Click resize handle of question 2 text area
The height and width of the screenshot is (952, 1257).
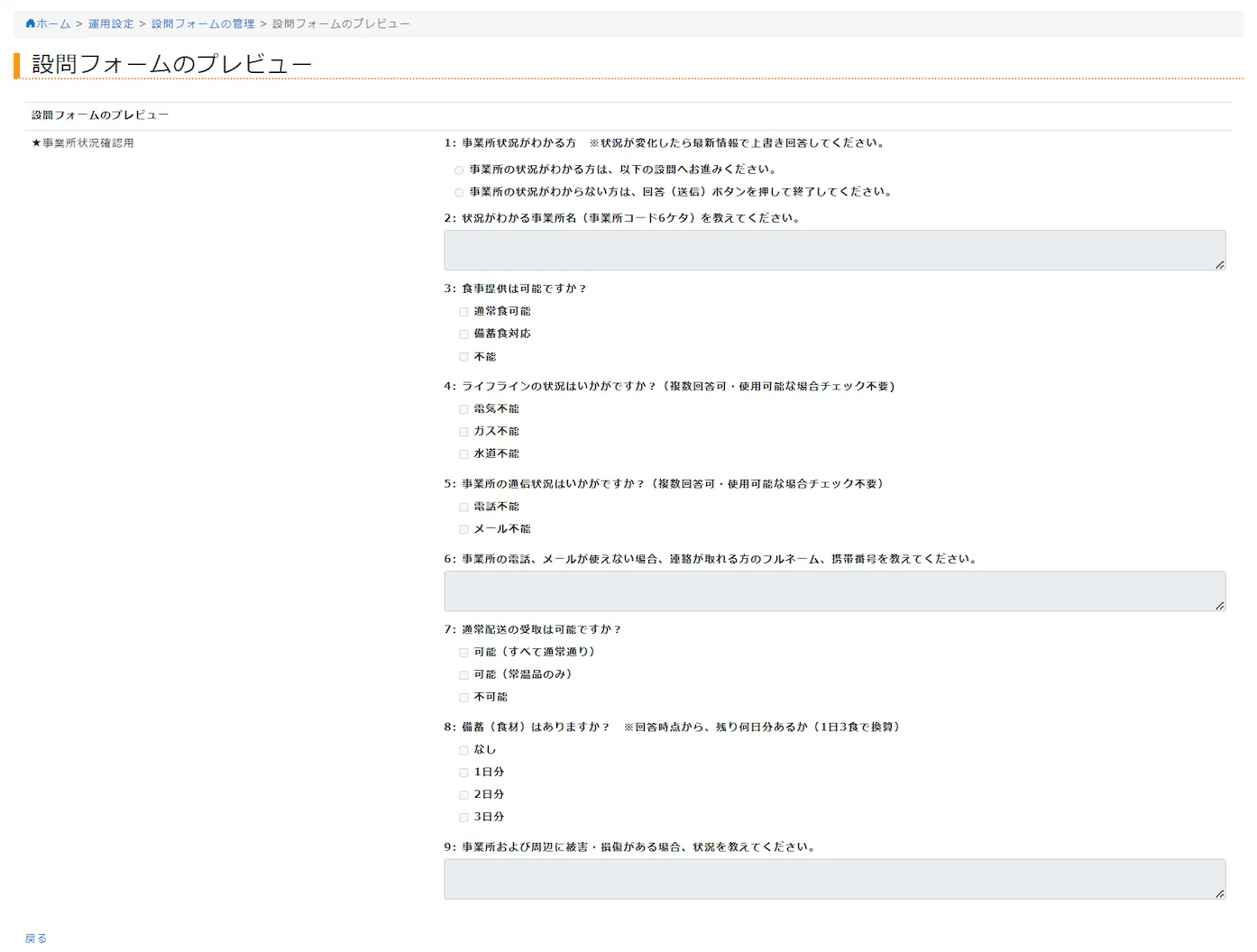(1219, 264)
